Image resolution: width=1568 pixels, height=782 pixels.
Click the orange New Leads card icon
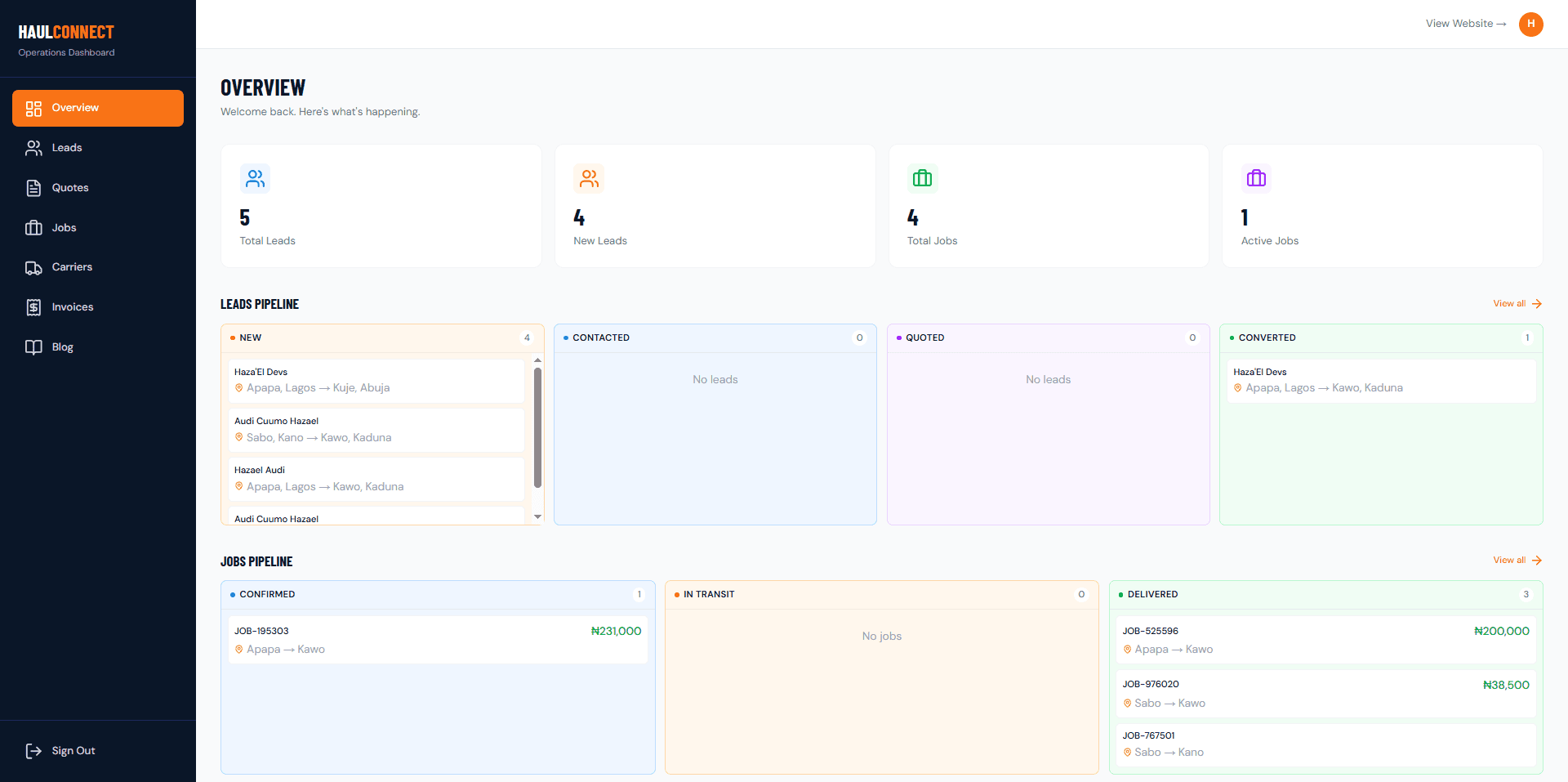pyautogui.click(x=589, y=178)
